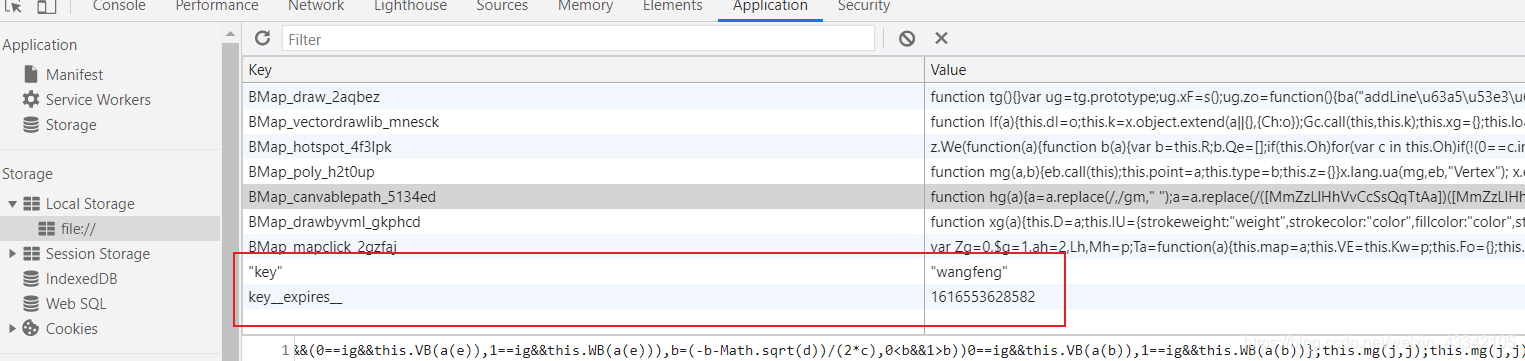Select the Local Storage item
1525x361 pixels.
point(90,203)
